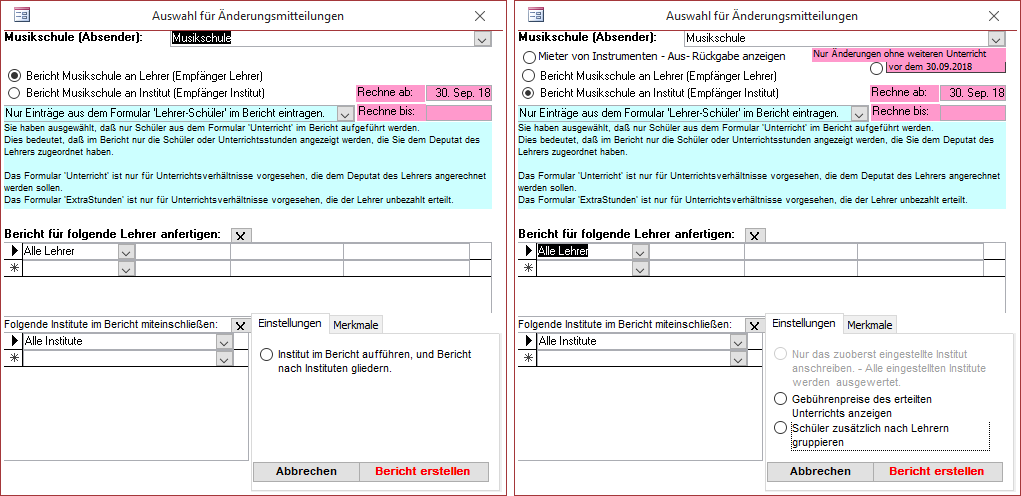Enable 'Gebührenpreise des erteilten Unterrichts anzeigen'

coord(781,399)
